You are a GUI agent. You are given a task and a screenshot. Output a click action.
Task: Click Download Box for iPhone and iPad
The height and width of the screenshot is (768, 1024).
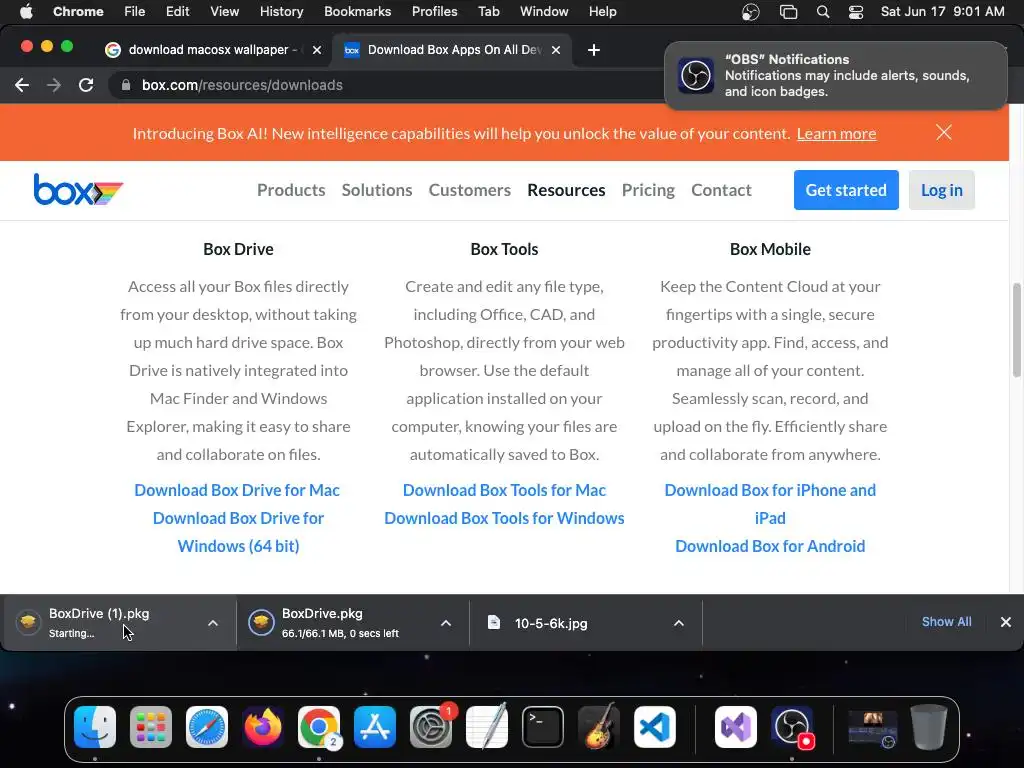pyautogui.click(x=770, y=504)
